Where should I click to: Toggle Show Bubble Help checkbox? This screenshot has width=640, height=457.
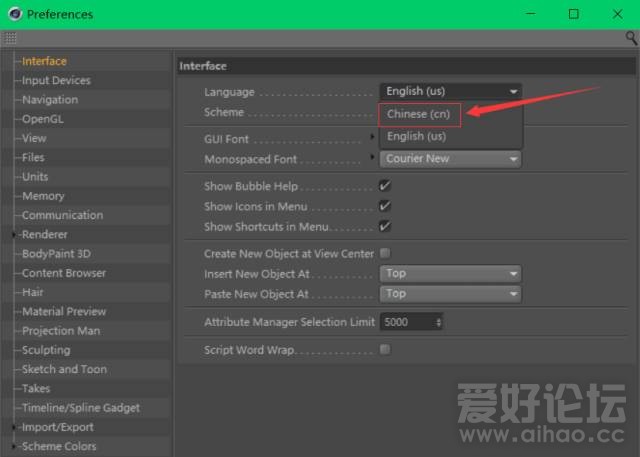(385, 187)
